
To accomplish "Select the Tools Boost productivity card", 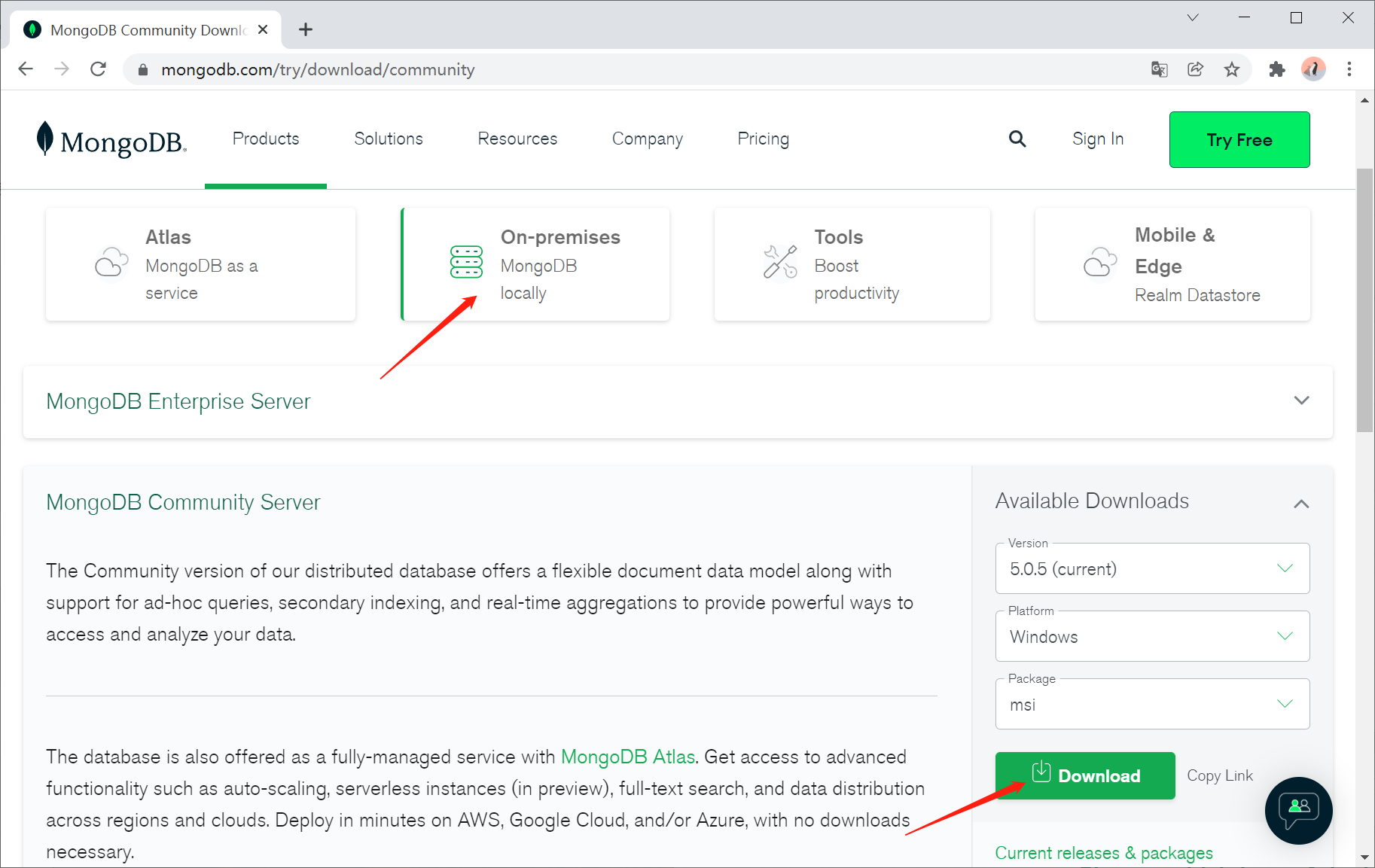I will point(852,264).
